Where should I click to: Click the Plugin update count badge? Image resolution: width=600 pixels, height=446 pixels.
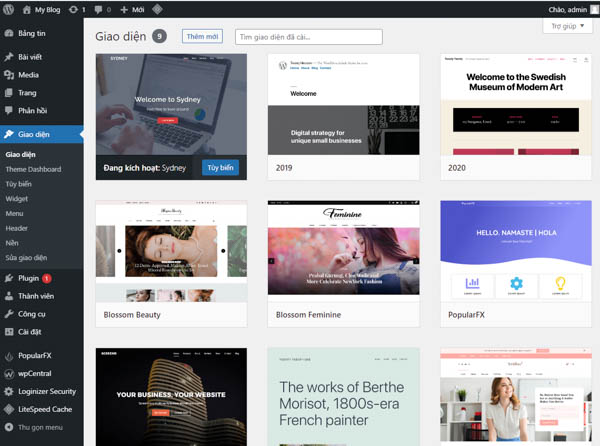point(47,278)
